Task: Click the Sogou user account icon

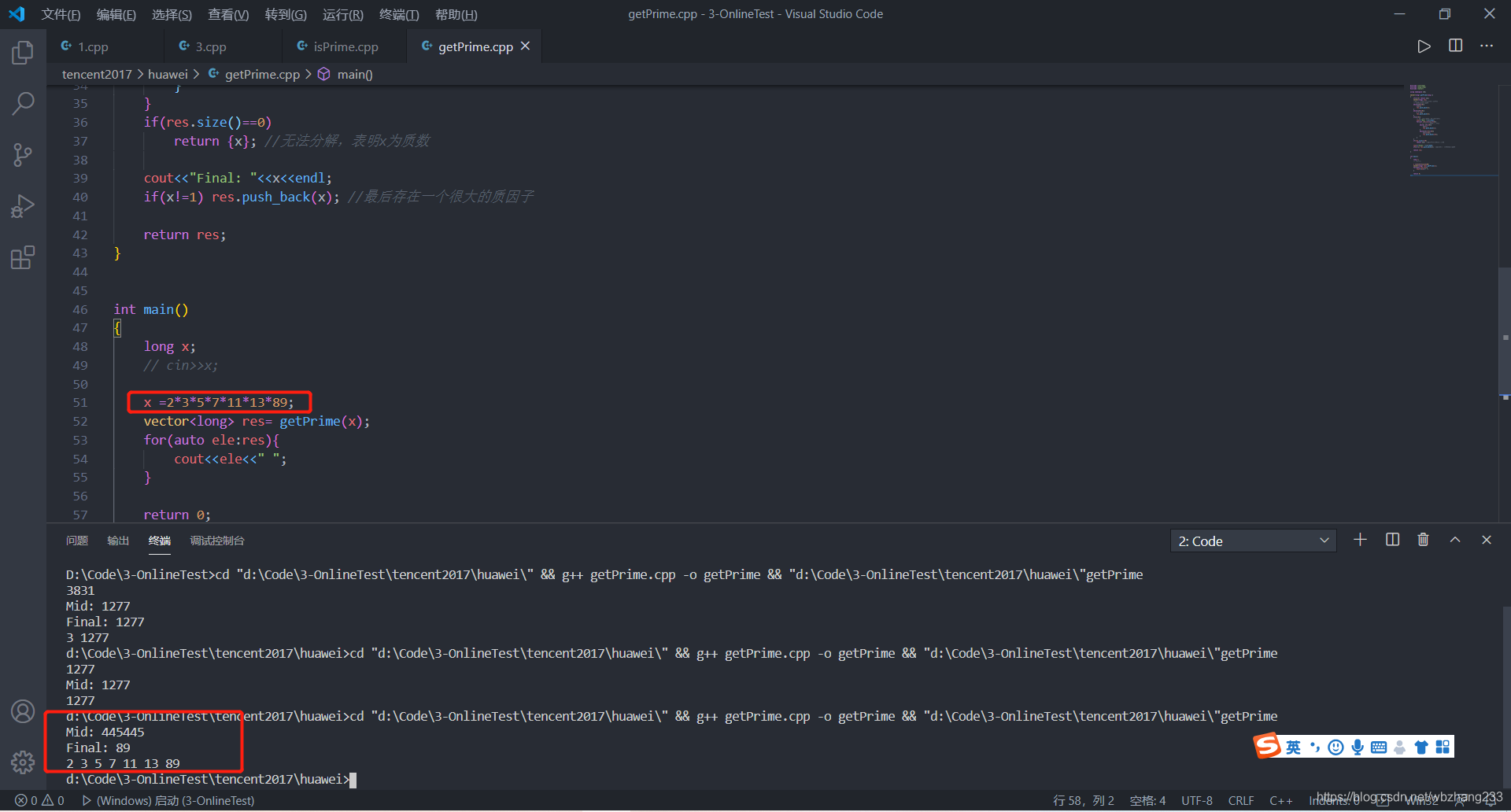Action: click(x=1399, y=747)
